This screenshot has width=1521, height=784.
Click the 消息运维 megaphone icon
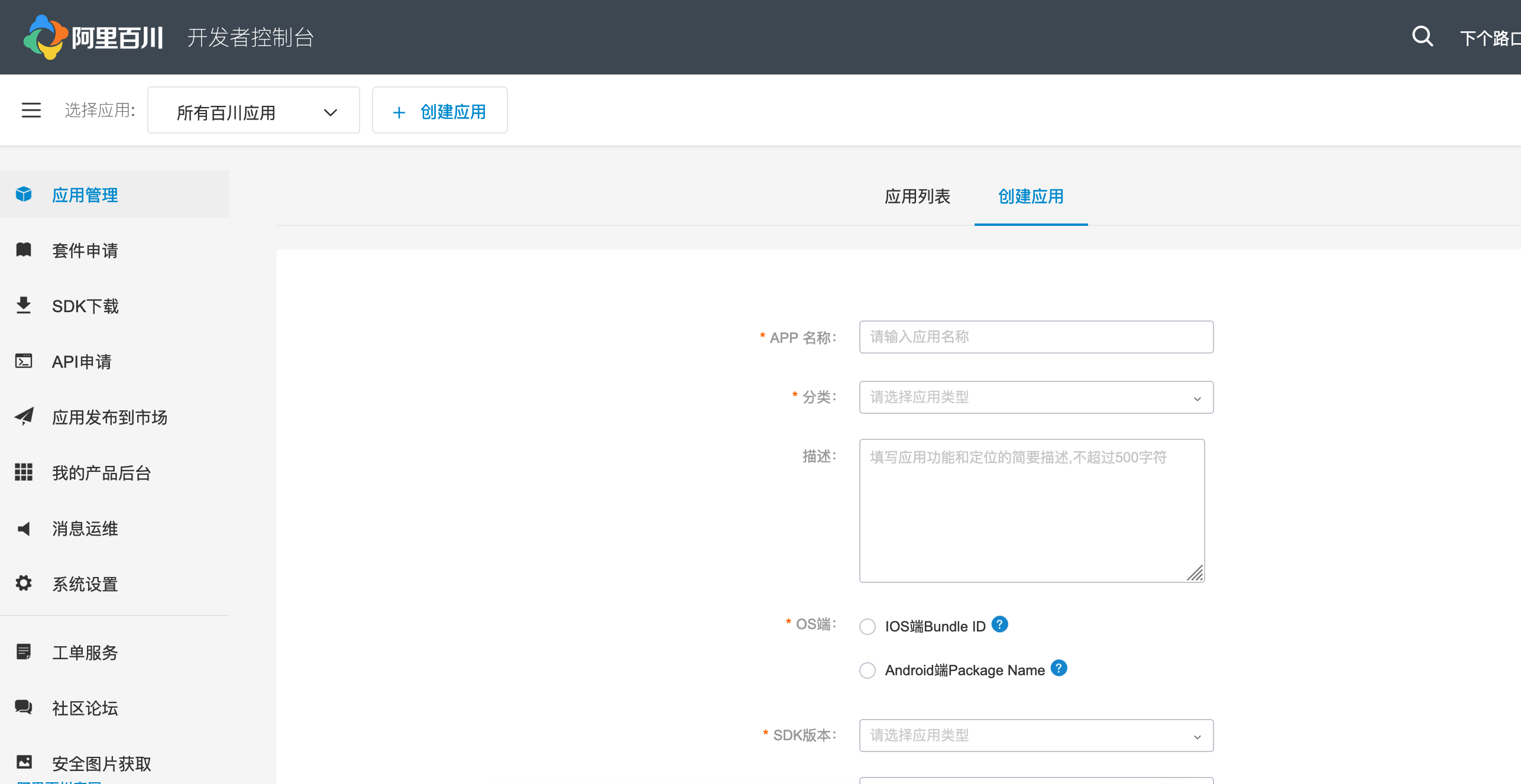24,528
